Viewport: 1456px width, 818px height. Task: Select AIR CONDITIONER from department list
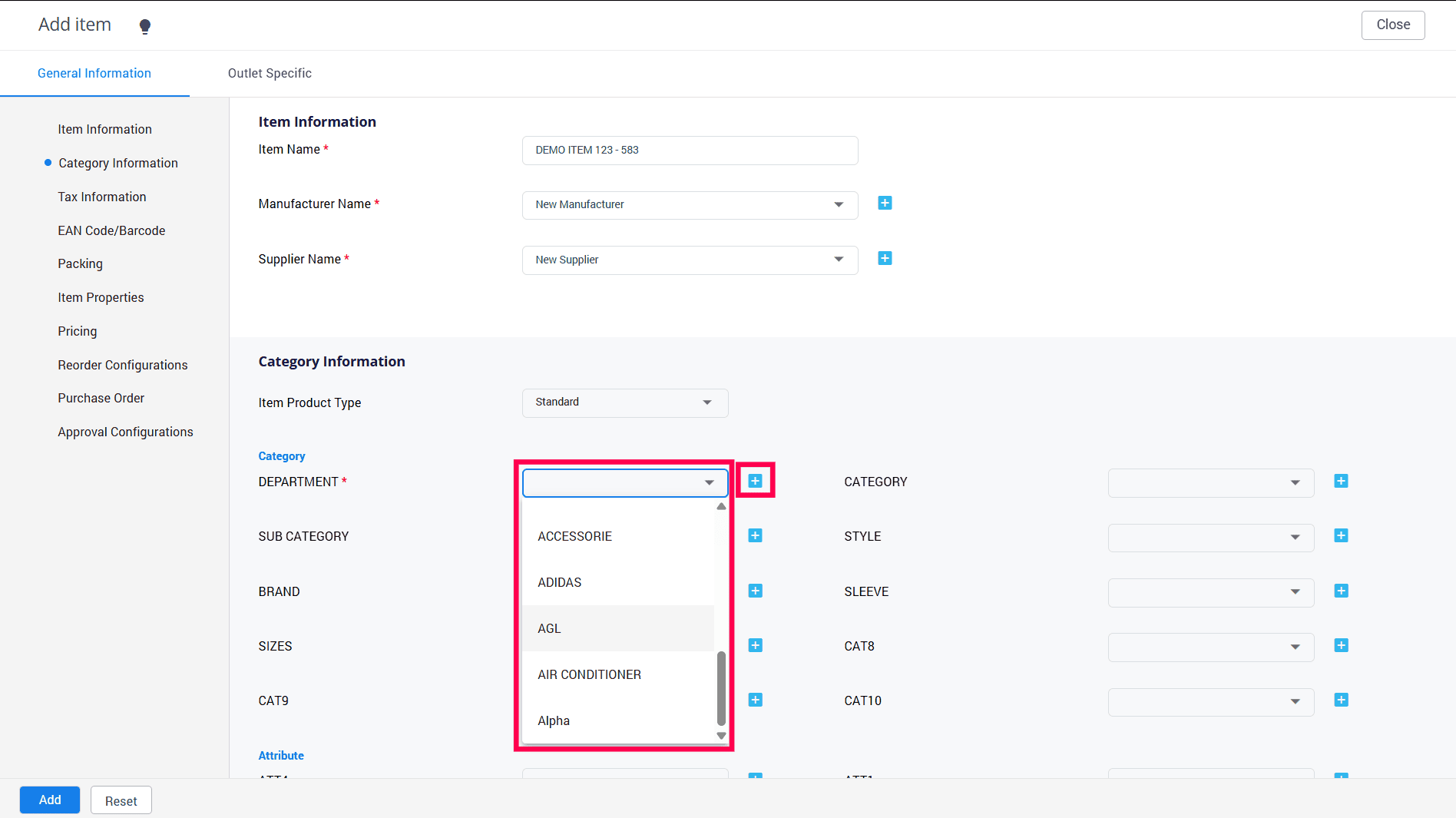589,674
